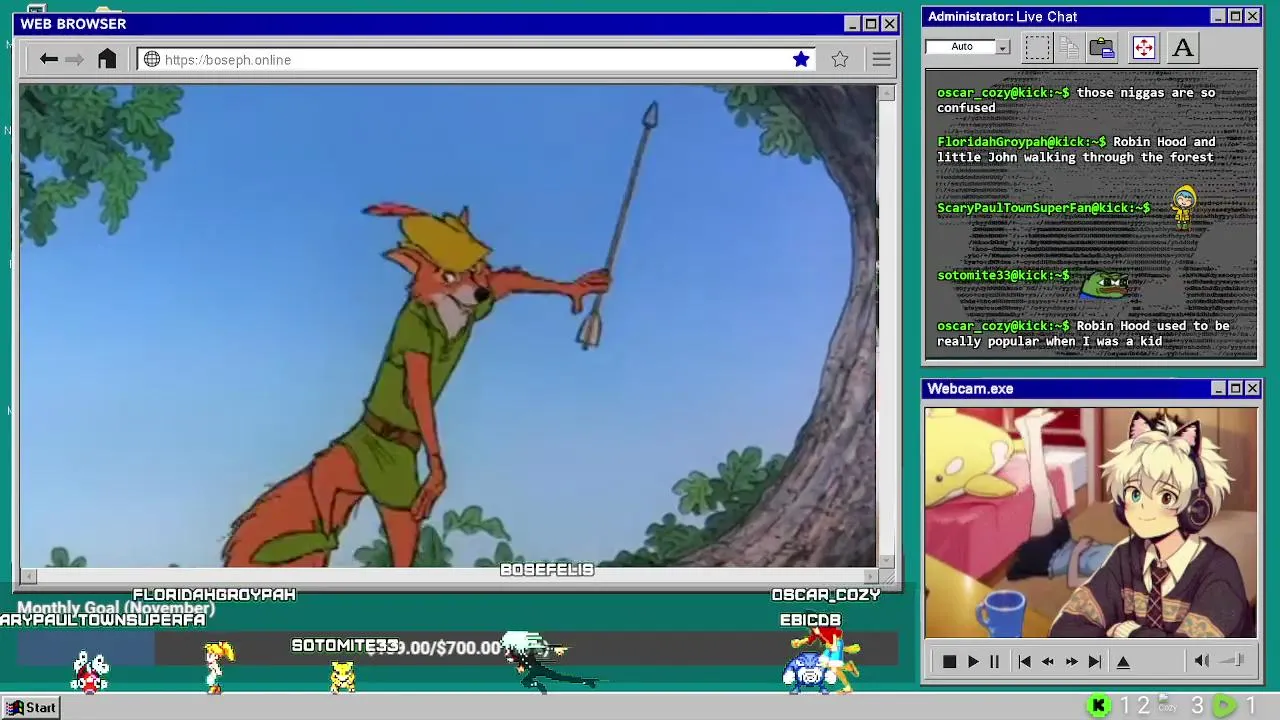Click the rewind button in Webcam.exe

1047,661
